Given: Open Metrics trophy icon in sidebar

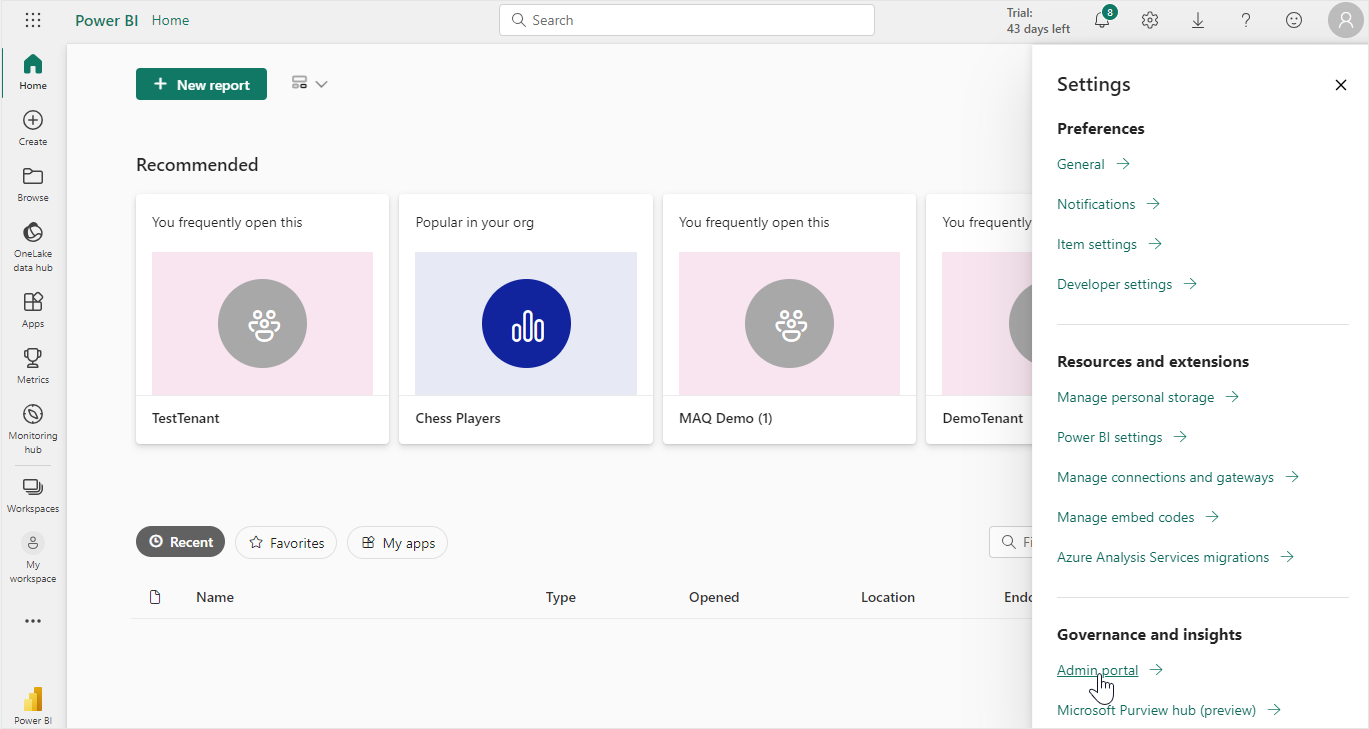Looking at the screenshot, I should 33,365.
